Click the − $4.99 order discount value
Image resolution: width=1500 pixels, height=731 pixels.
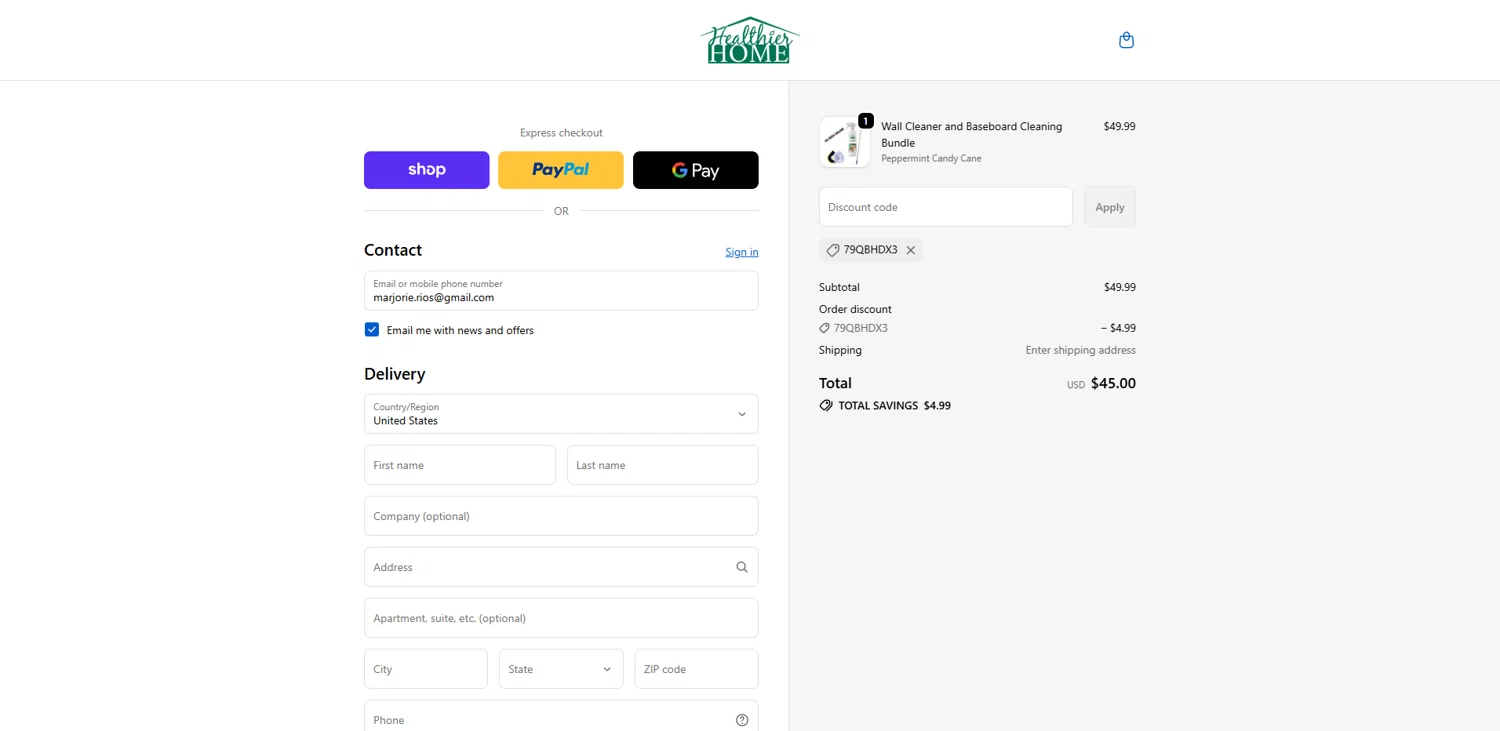(x=1118, y=328)
